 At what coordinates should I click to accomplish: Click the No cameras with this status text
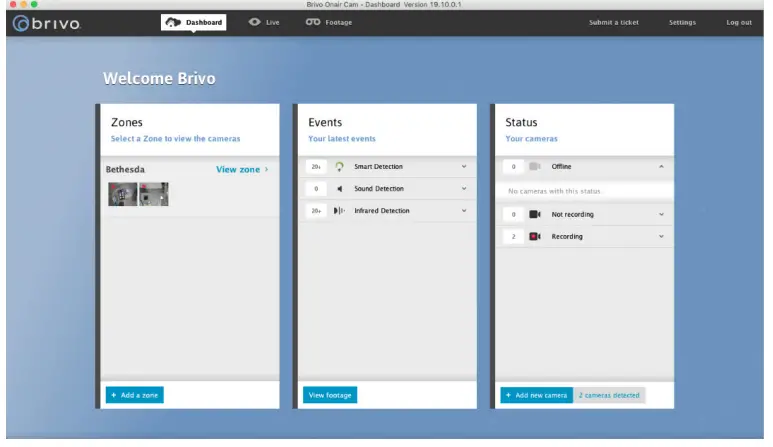(554, 191)
